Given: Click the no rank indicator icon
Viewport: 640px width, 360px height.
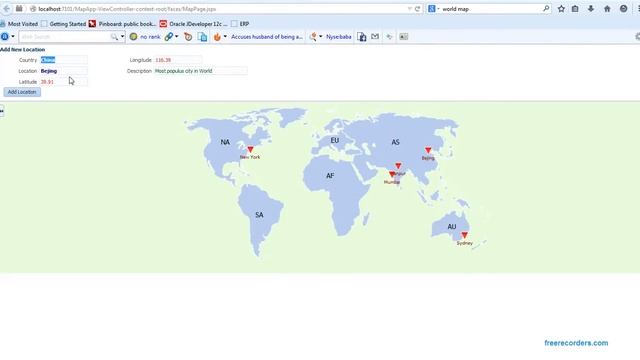Looking at the screenshot, I should point(133,37).
